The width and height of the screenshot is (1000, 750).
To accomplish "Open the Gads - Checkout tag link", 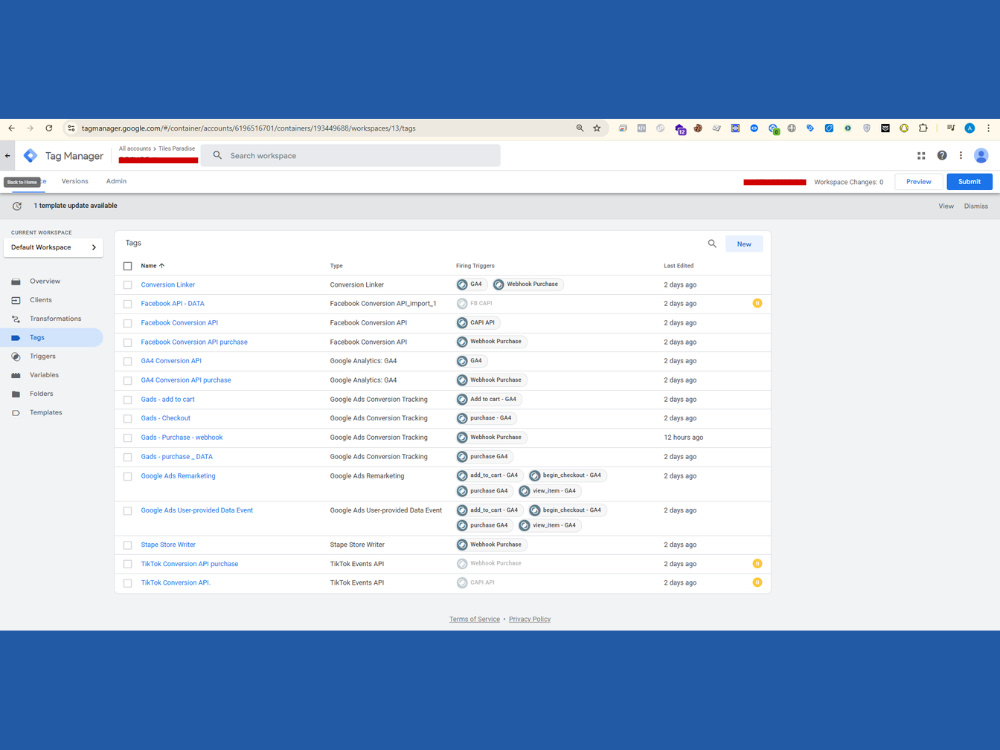I will (x=165, y=418).
